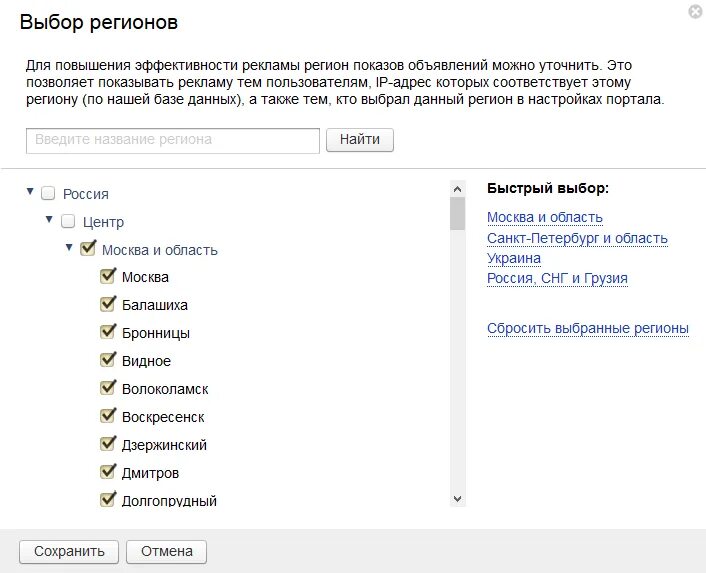
Task: Collapse the Центр tree node
Action: [49, 220]
